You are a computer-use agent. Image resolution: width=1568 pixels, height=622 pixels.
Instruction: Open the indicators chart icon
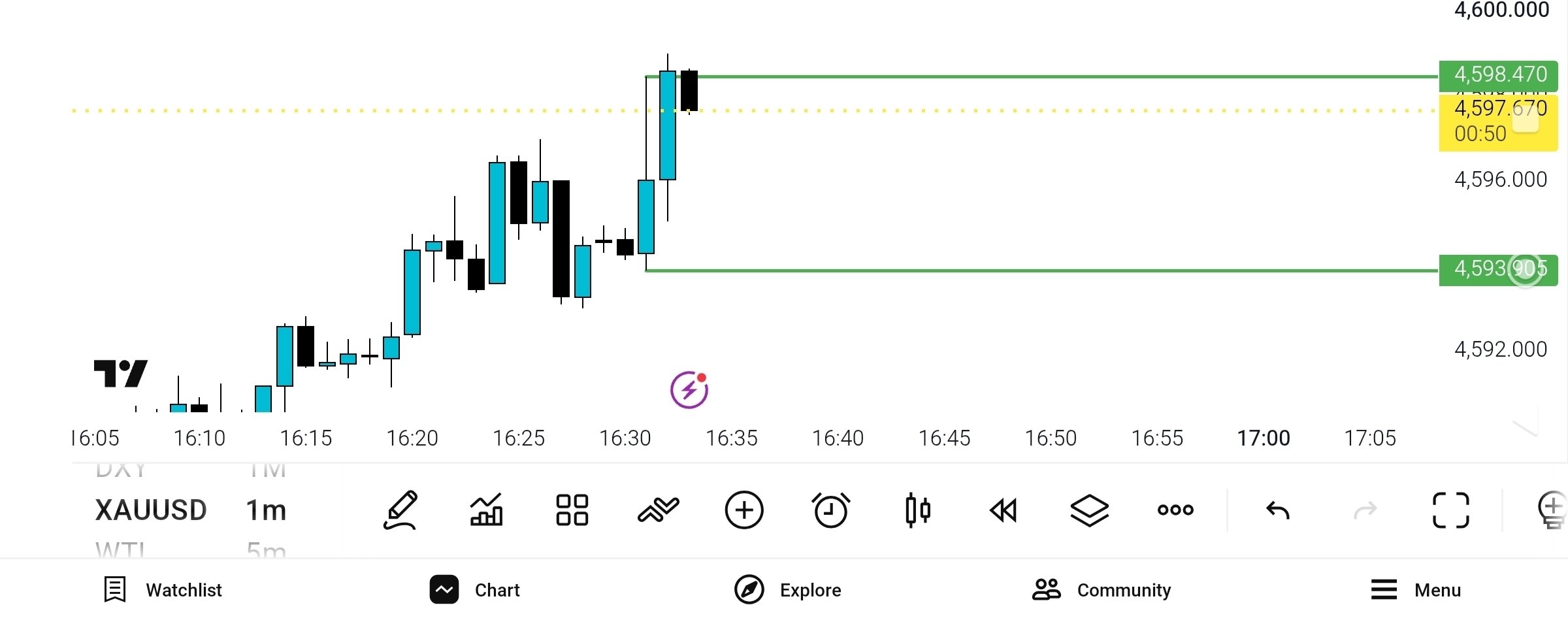click(x=487, y=510)
